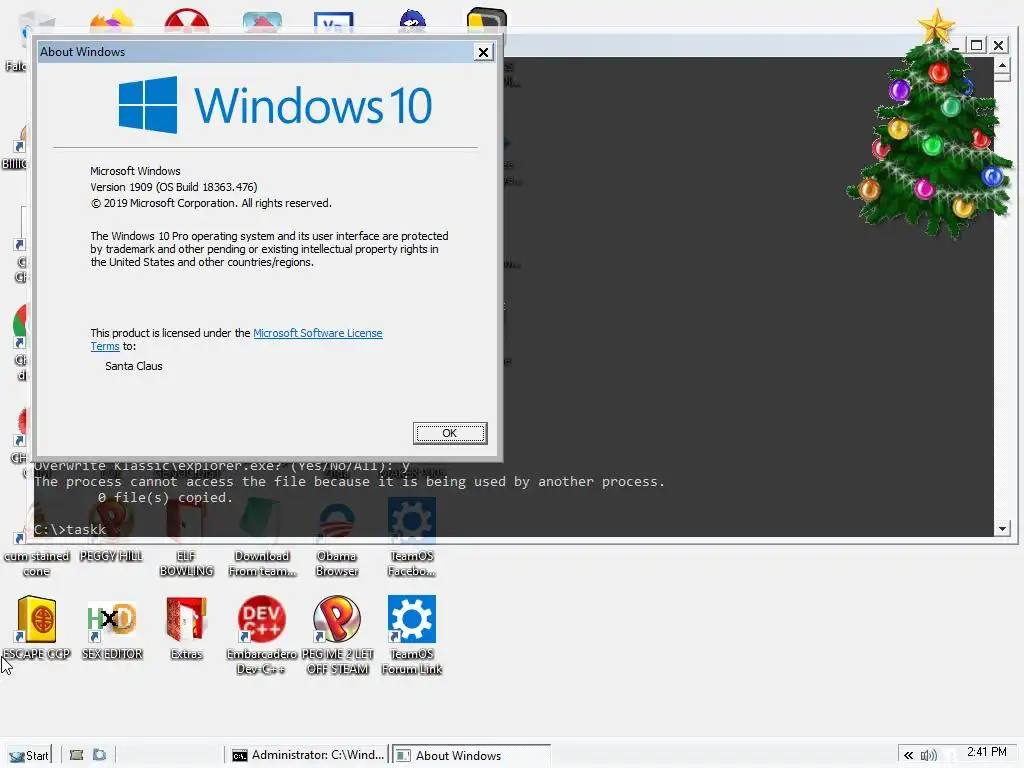Open the Start menu
Viewport: 1024px width, 768px height.
coord(29,755)
